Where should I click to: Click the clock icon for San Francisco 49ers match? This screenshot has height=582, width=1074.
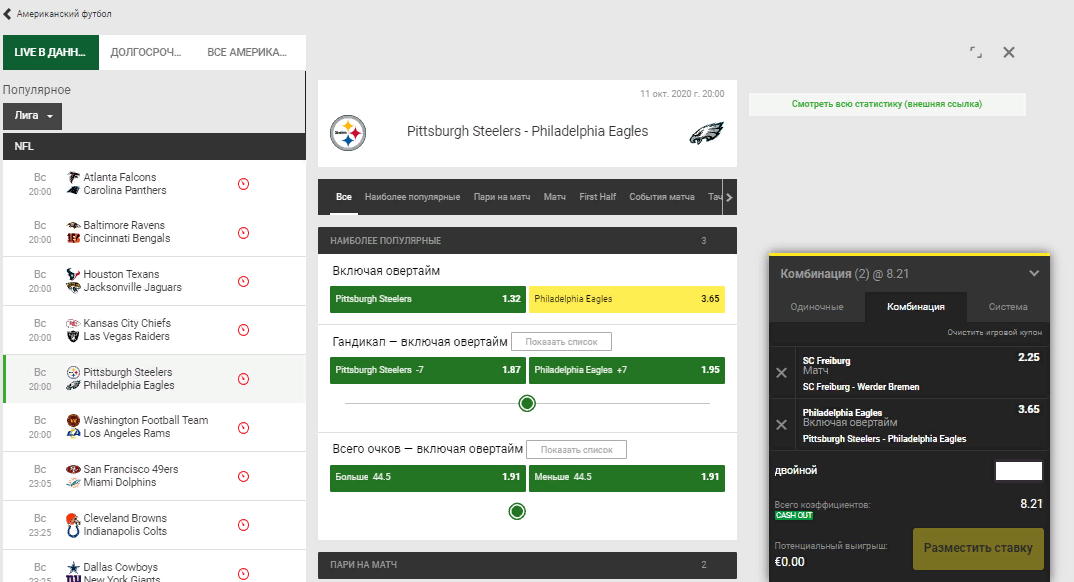[243, 477]
